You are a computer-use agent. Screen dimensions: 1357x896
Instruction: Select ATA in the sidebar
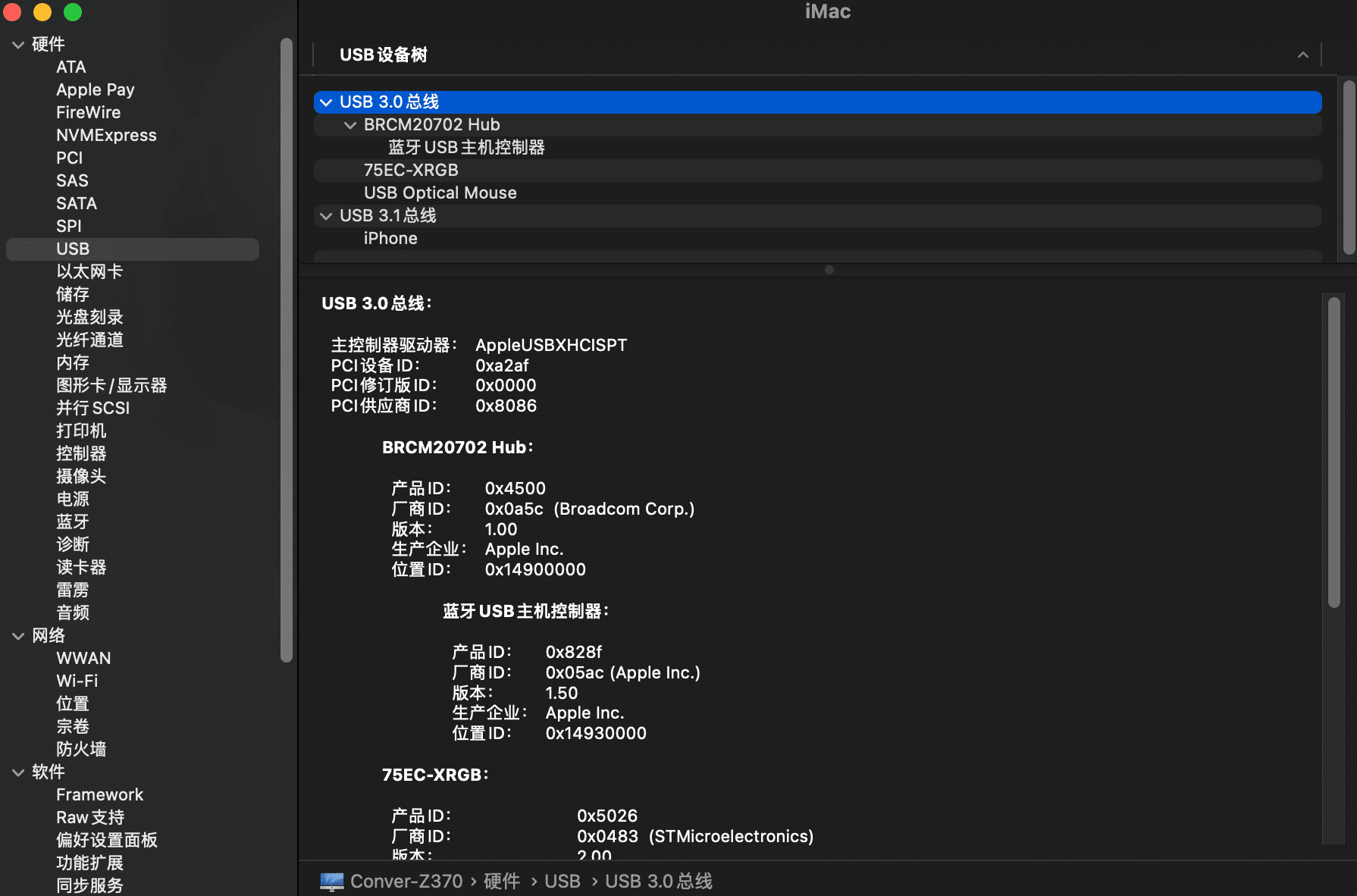click(x=71, y=67)
